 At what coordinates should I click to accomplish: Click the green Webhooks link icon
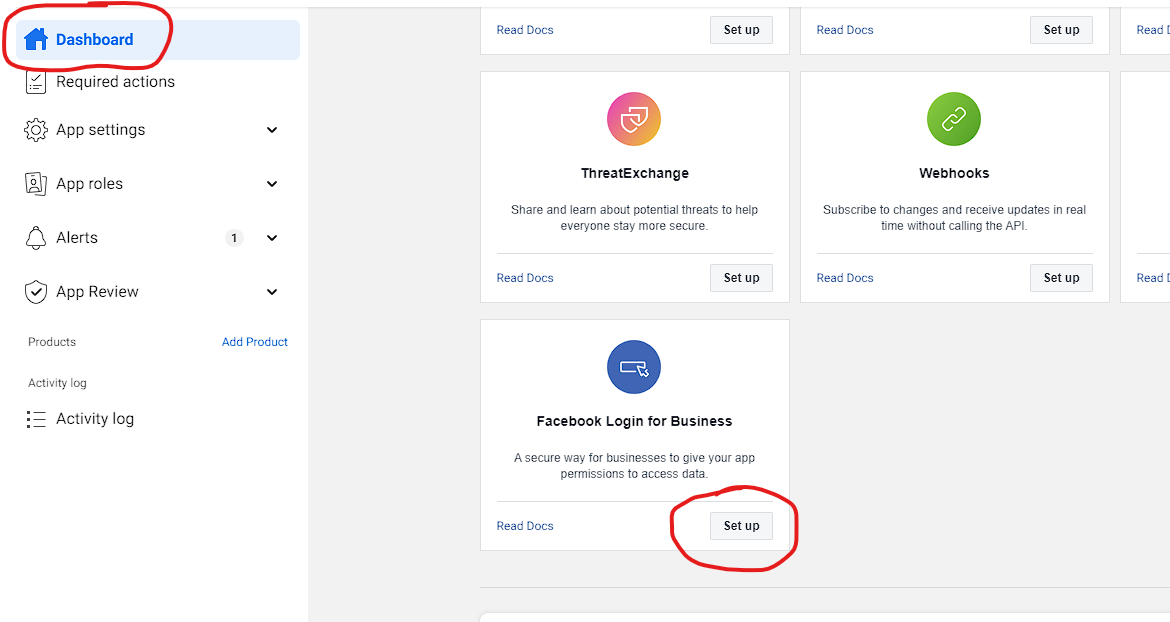click(x=954, y=119)
